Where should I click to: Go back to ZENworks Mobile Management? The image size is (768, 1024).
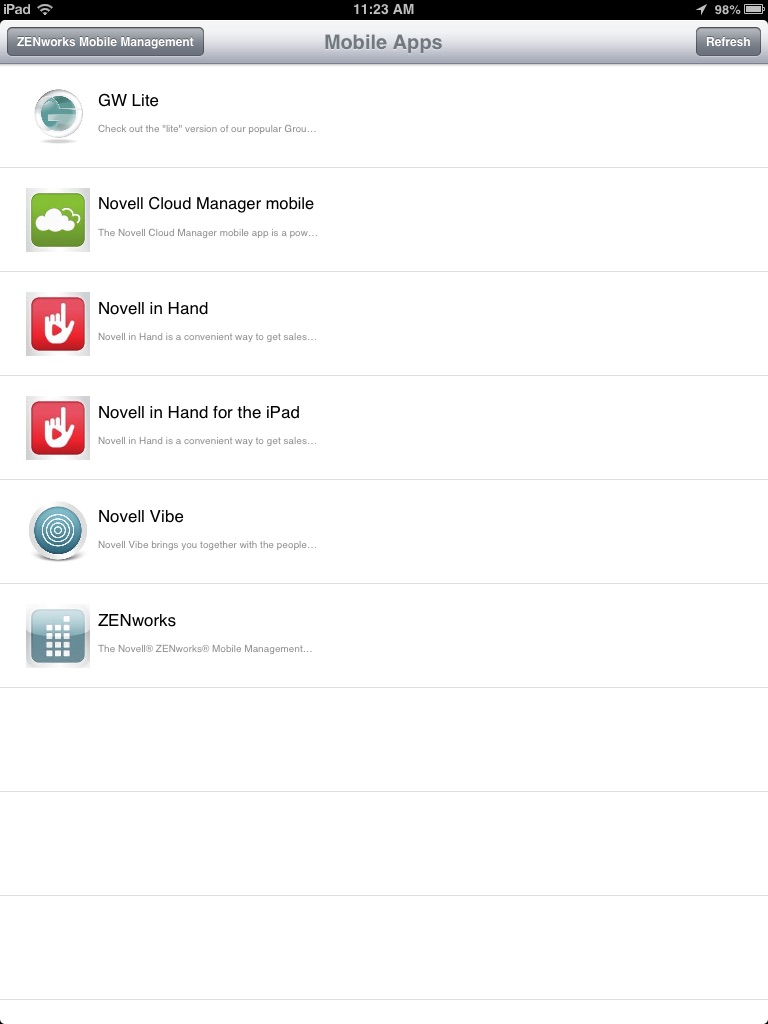point(105,42)
